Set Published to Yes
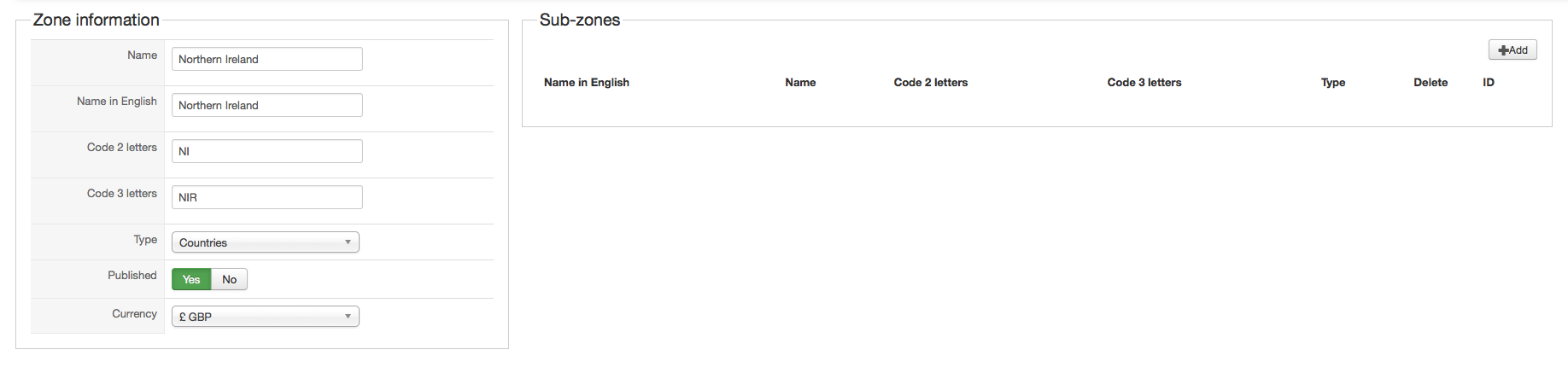Image resolution: width=1568 pixels, height=373 pixels. [191, 279]
